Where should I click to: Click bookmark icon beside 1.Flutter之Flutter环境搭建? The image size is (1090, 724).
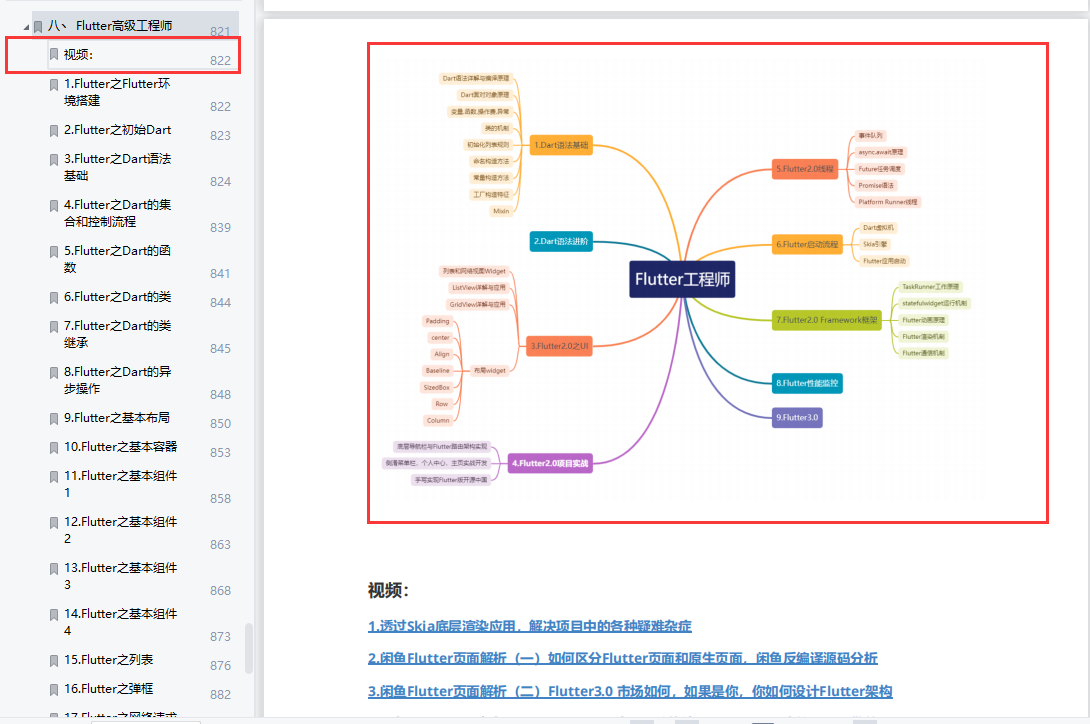[54, 84]
